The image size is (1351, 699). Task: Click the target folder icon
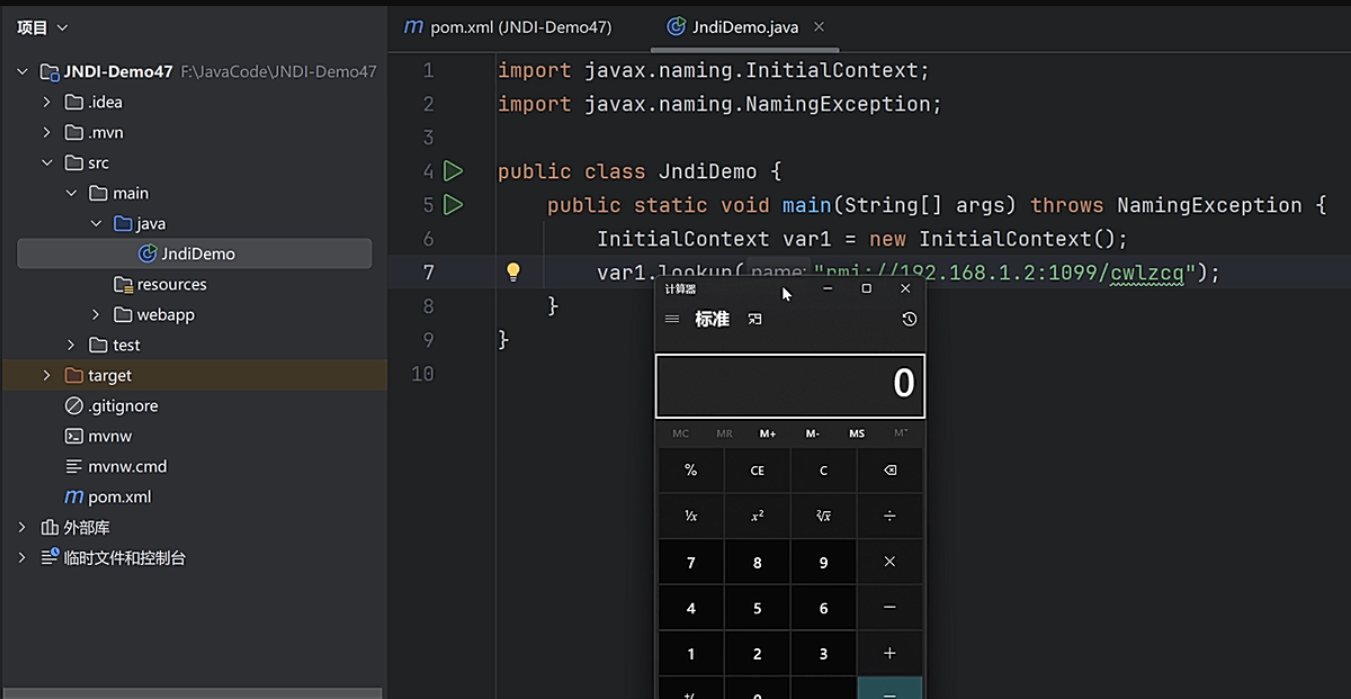click(x=74, y=375)
